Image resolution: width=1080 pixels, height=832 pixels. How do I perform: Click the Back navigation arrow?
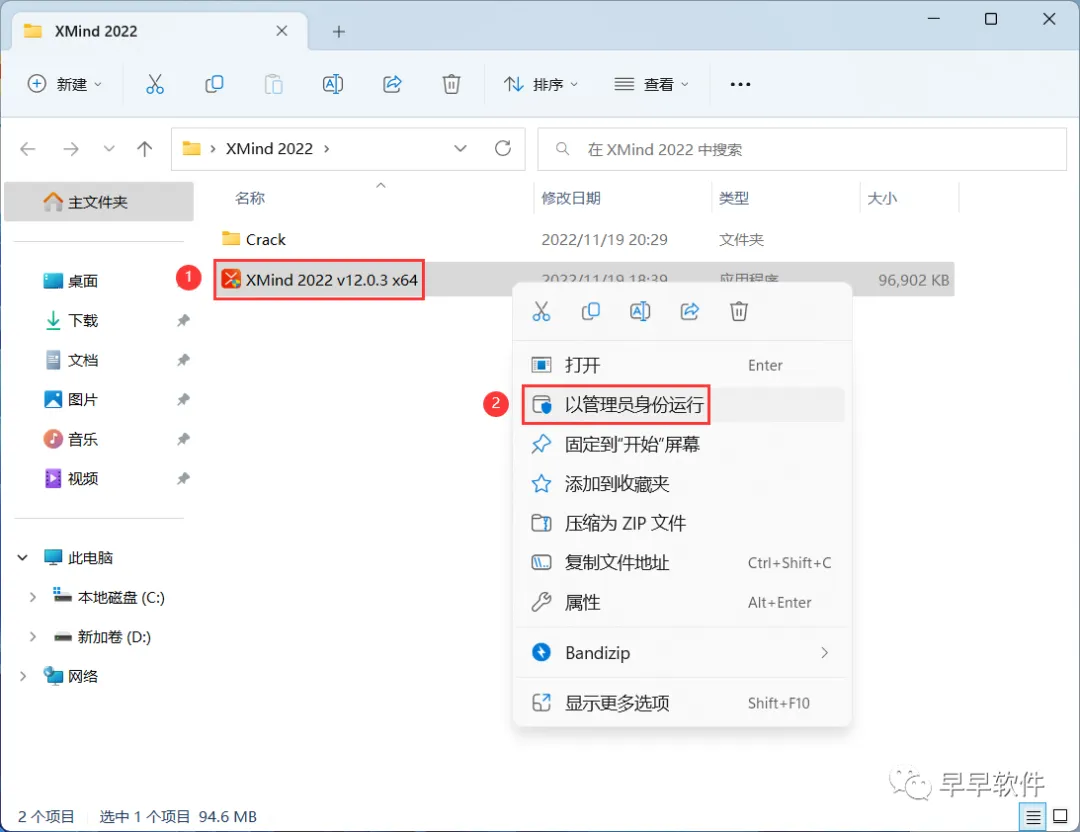pyautogui.click(x=28, y=149)
